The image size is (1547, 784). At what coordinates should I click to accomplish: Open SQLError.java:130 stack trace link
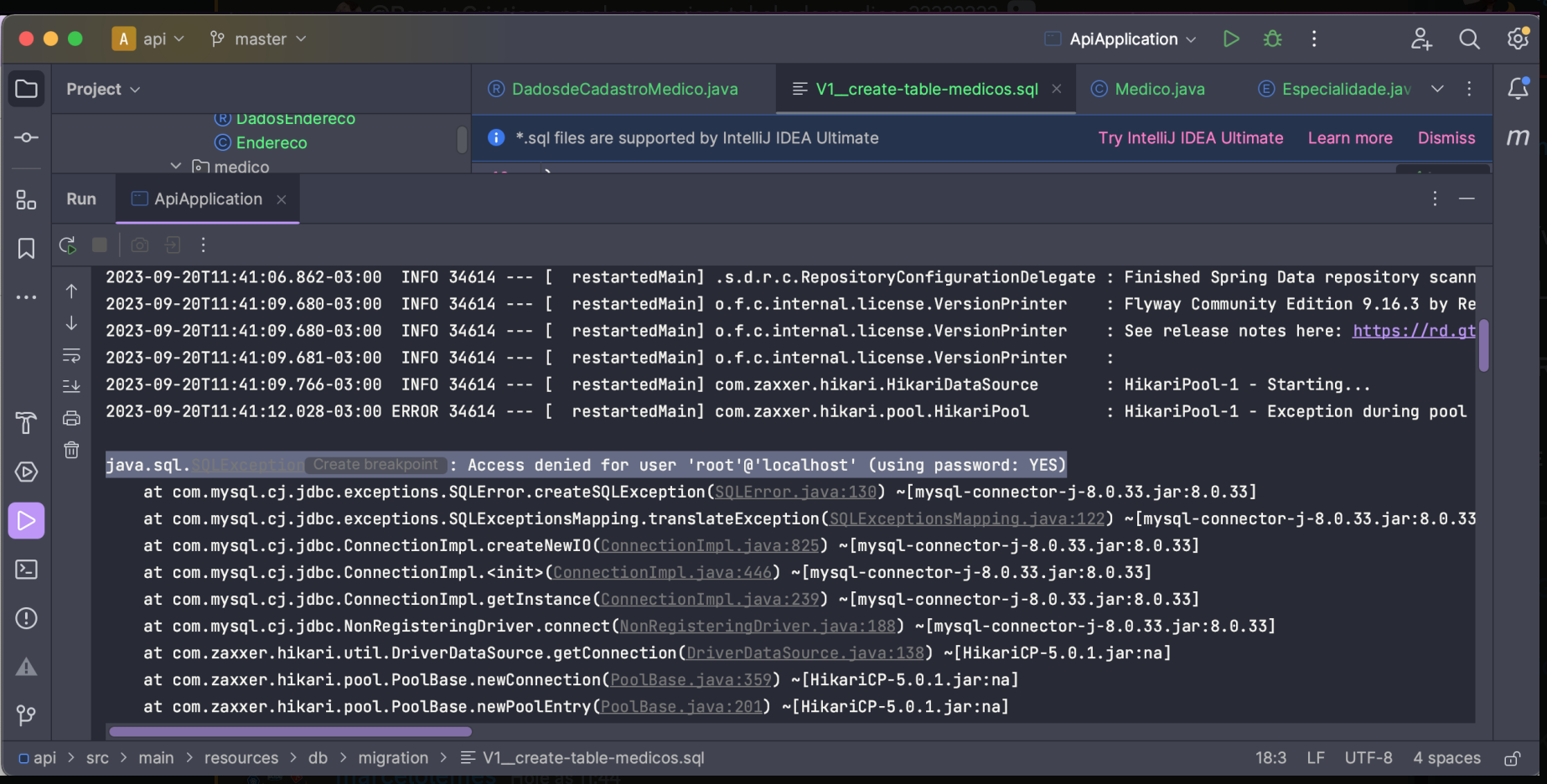(795, 492)
